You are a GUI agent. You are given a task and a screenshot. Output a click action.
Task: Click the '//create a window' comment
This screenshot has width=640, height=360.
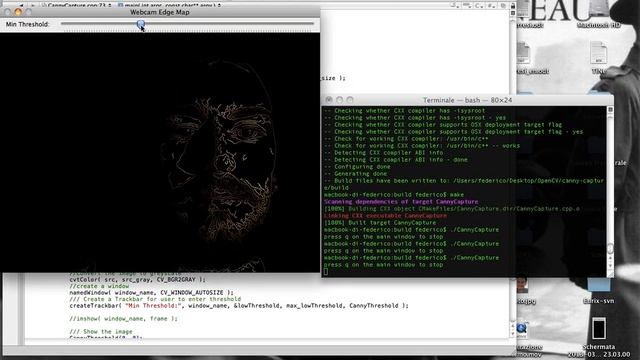99,286
